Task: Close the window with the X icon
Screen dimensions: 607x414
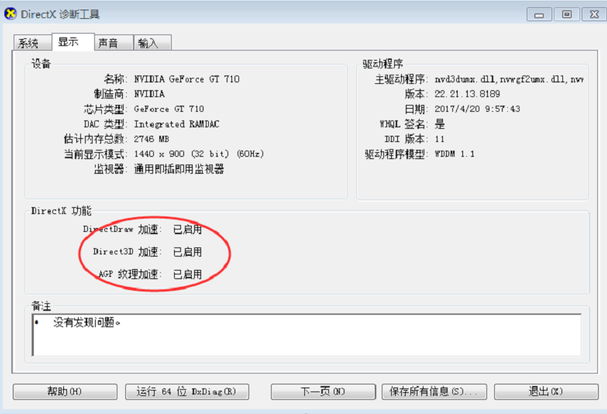Action: click(x=594, y=15)
